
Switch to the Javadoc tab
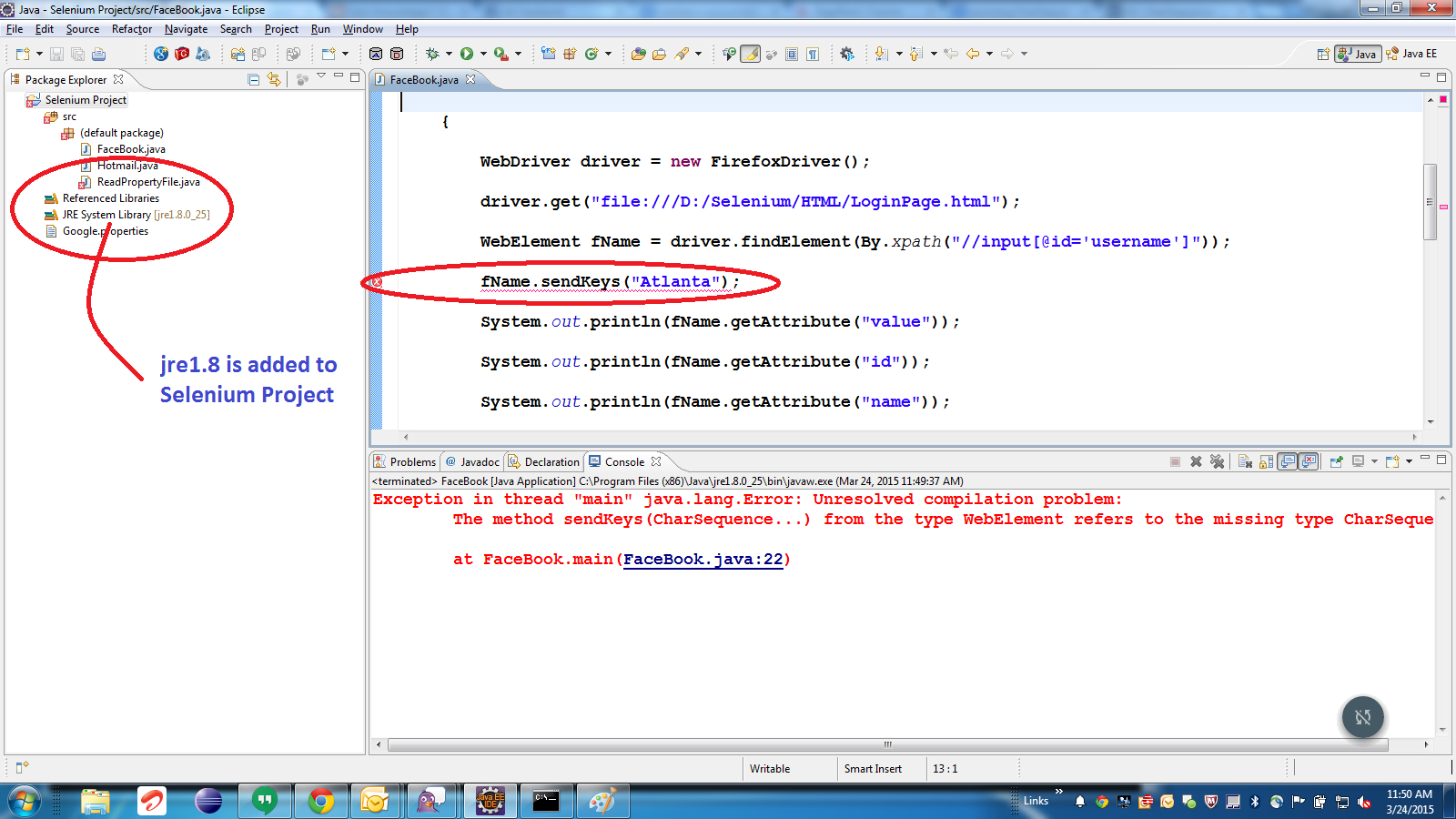point(472,461)
